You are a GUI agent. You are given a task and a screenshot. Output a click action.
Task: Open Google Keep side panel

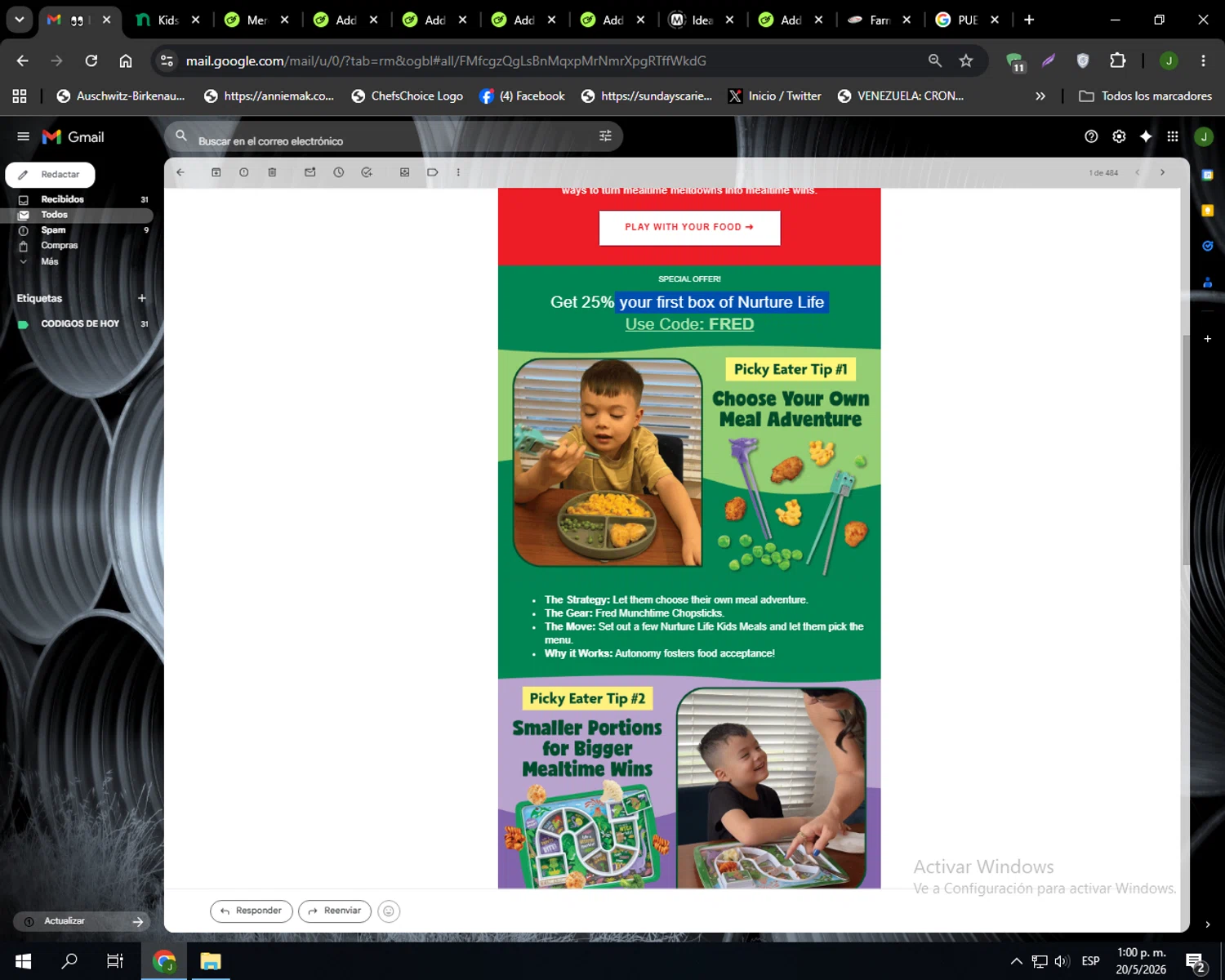coord(1207,211)
